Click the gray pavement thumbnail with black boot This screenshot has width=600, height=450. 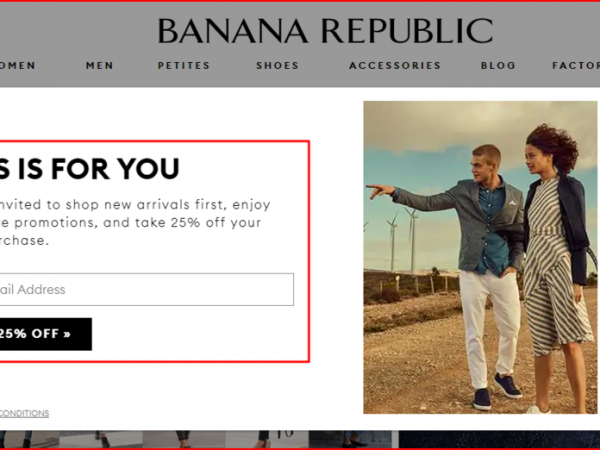[101, 439]
